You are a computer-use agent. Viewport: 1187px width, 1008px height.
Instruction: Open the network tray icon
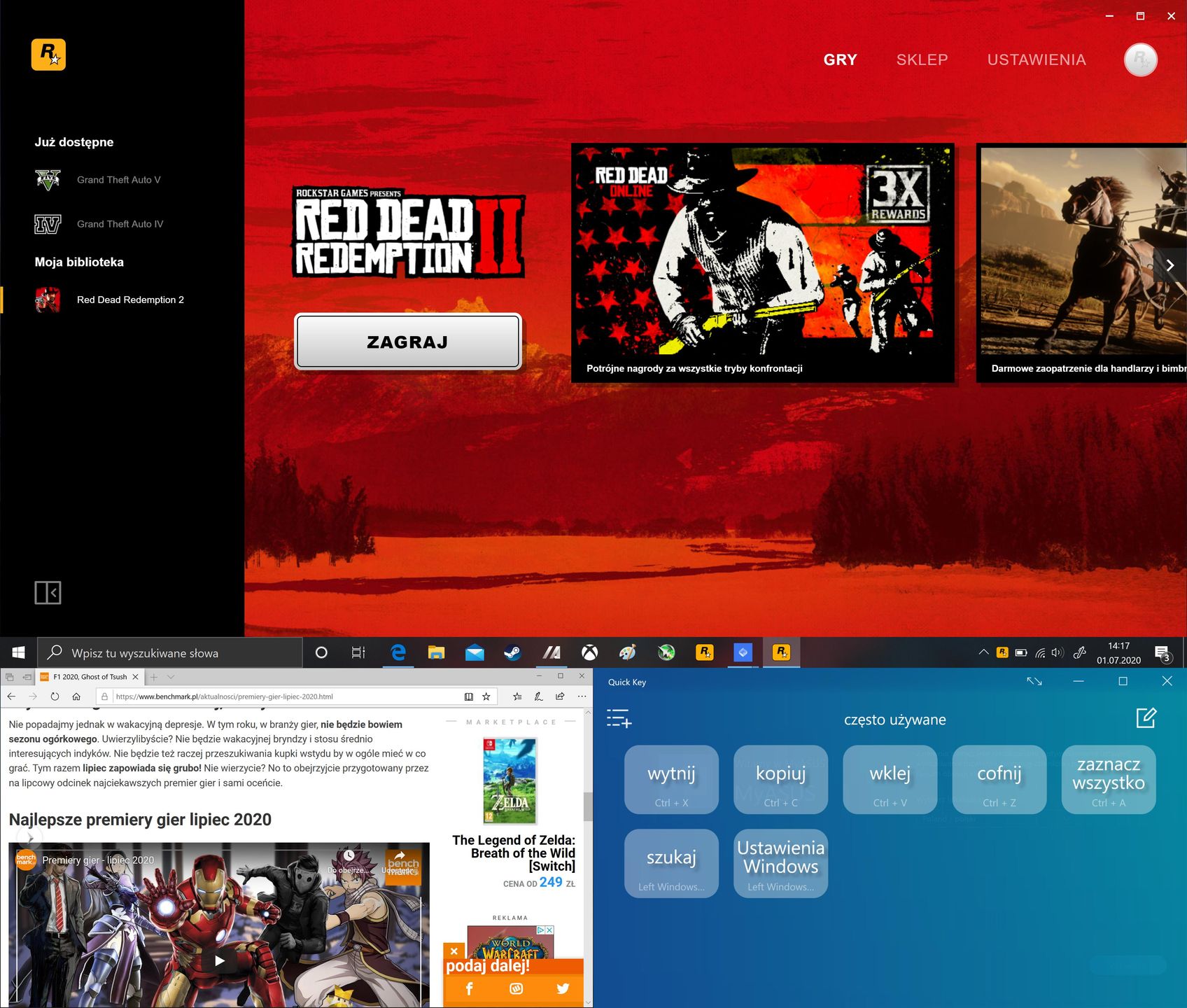point(1040,652)
